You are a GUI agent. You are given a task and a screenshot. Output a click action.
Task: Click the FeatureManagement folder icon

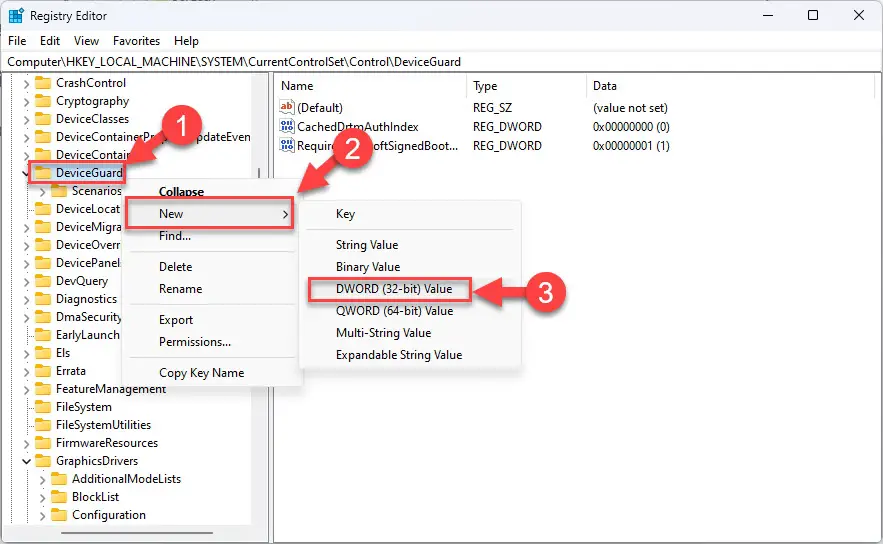coord(43,389)
